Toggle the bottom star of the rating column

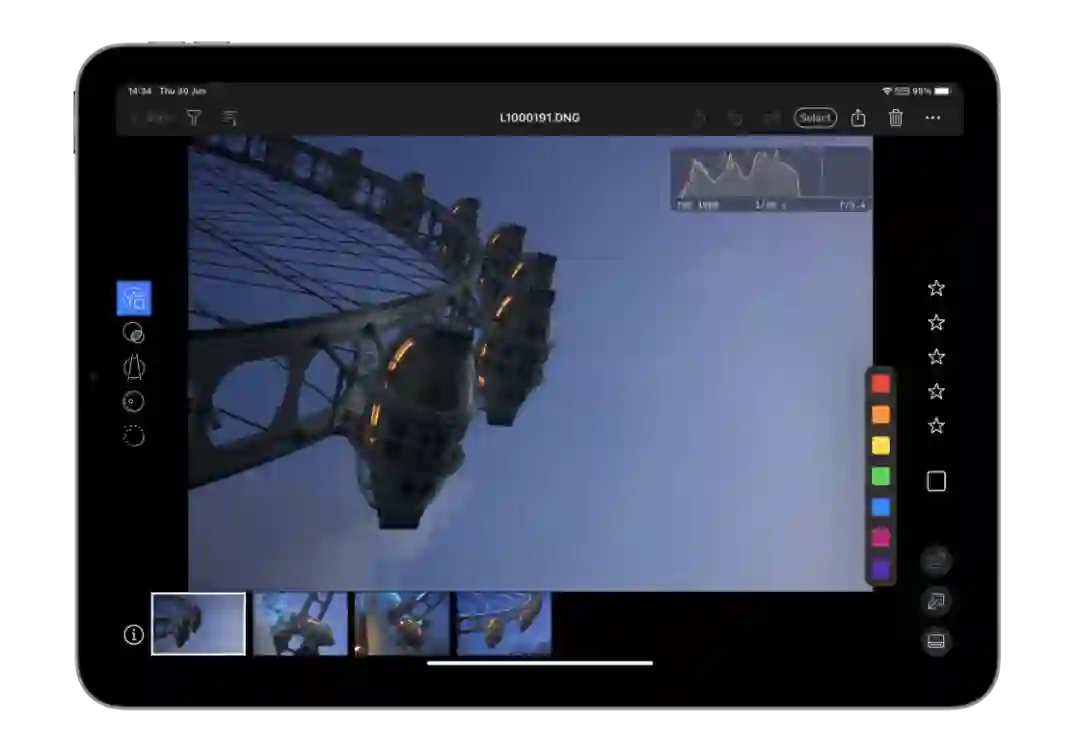pyautogui.click(x=936, y=426)
